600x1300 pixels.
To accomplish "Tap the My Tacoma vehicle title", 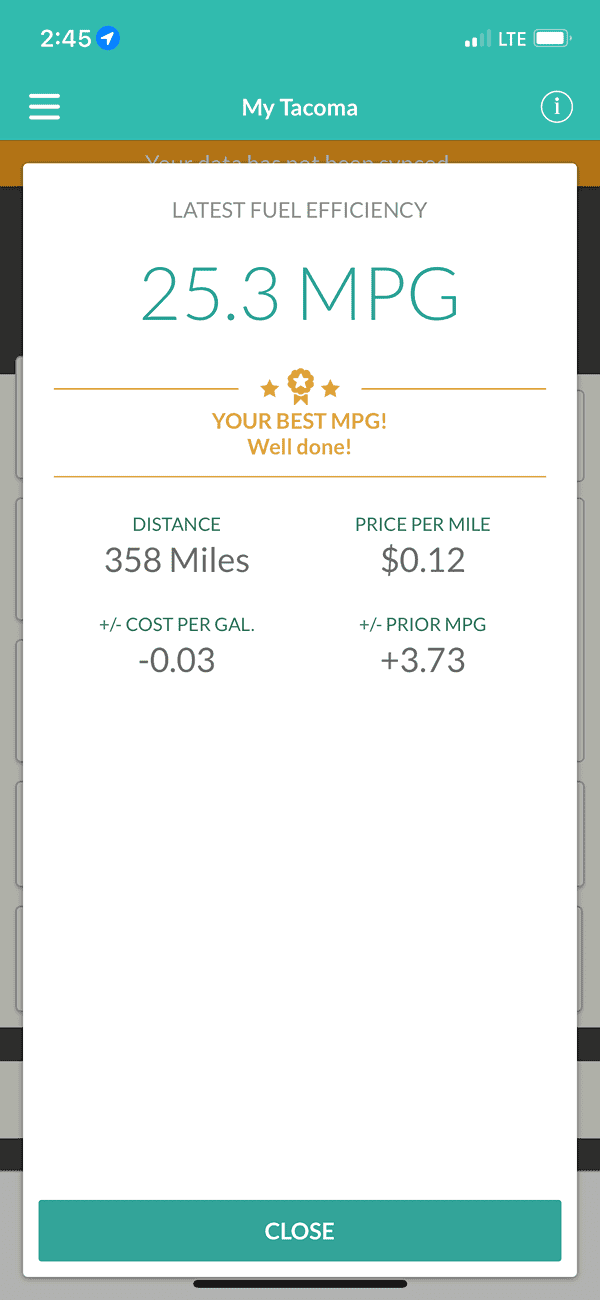I will [x=300, y=107].
